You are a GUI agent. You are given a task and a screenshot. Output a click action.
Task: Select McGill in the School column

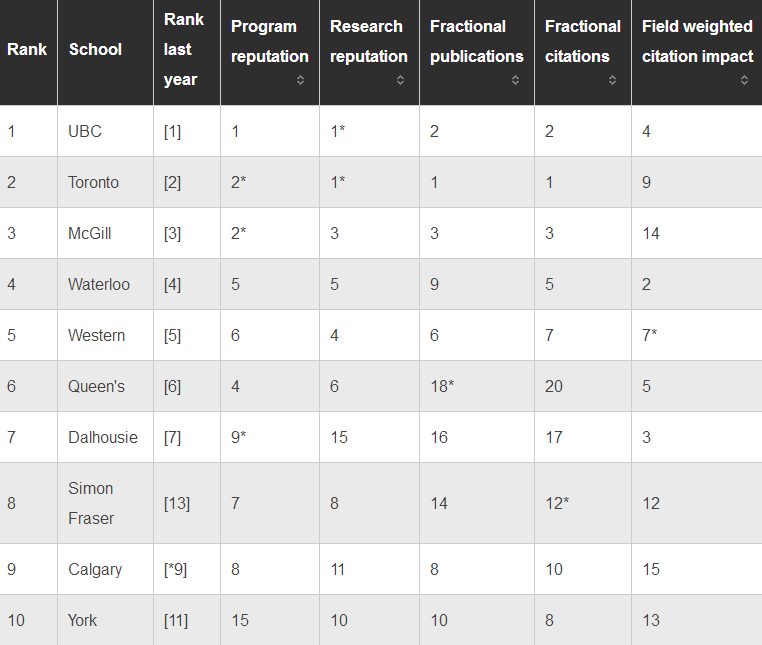tap(89, 233)
